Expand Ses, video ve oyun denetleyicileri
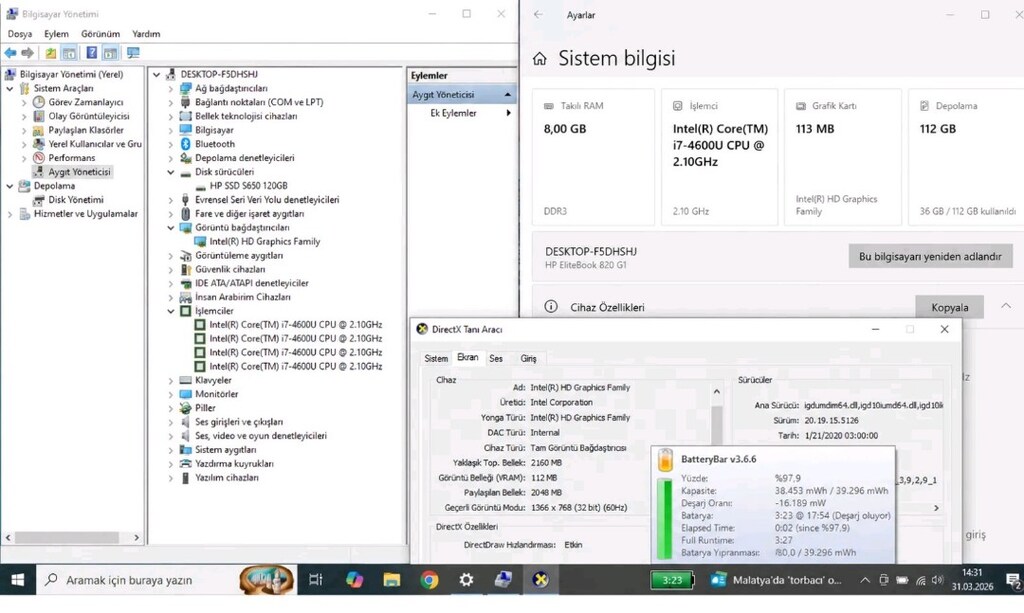Viewport: 1024px width, 613px height. [170, 435]
